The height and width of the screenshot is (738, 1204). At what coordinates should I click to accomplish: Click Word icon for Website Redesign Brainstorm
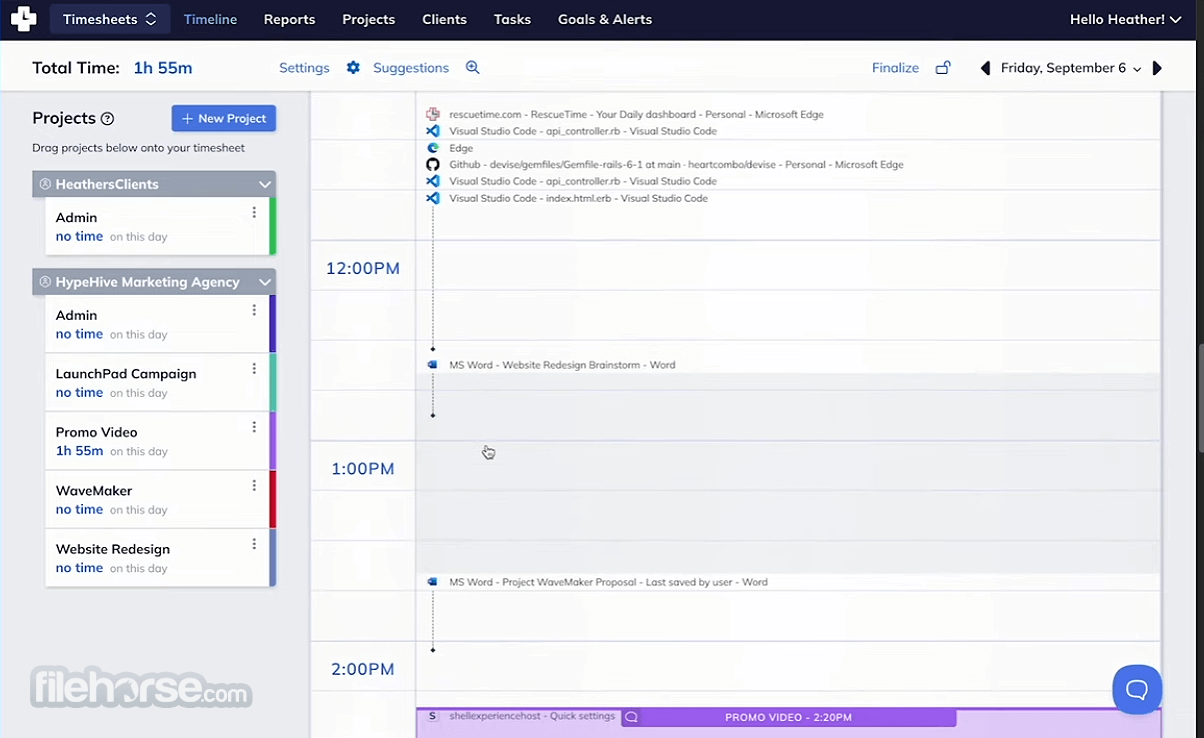coord(433,365)
